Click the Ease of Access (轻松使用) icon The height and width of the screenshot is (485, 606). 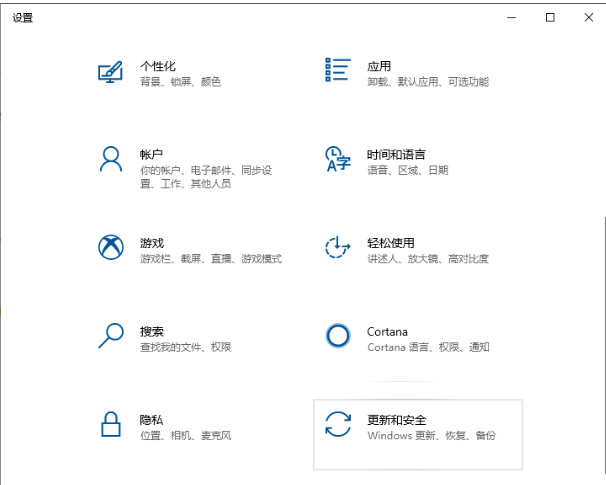pos(338,247)
